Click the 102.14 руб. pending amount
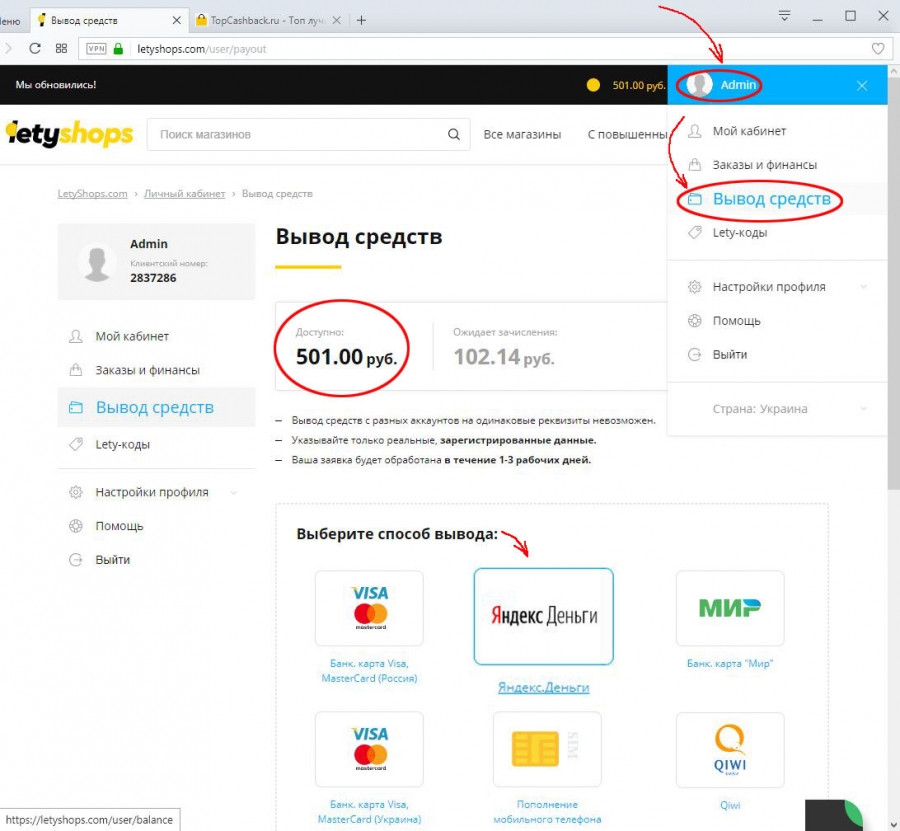The width and height of the screenshot is (900, 831). coord(504,357)
